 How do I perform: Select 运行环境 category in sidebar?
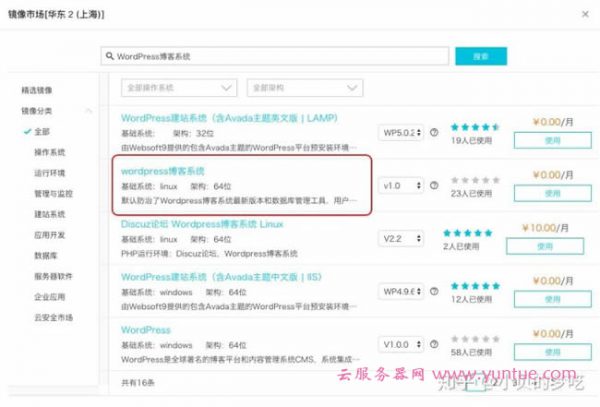click(49, 173)
